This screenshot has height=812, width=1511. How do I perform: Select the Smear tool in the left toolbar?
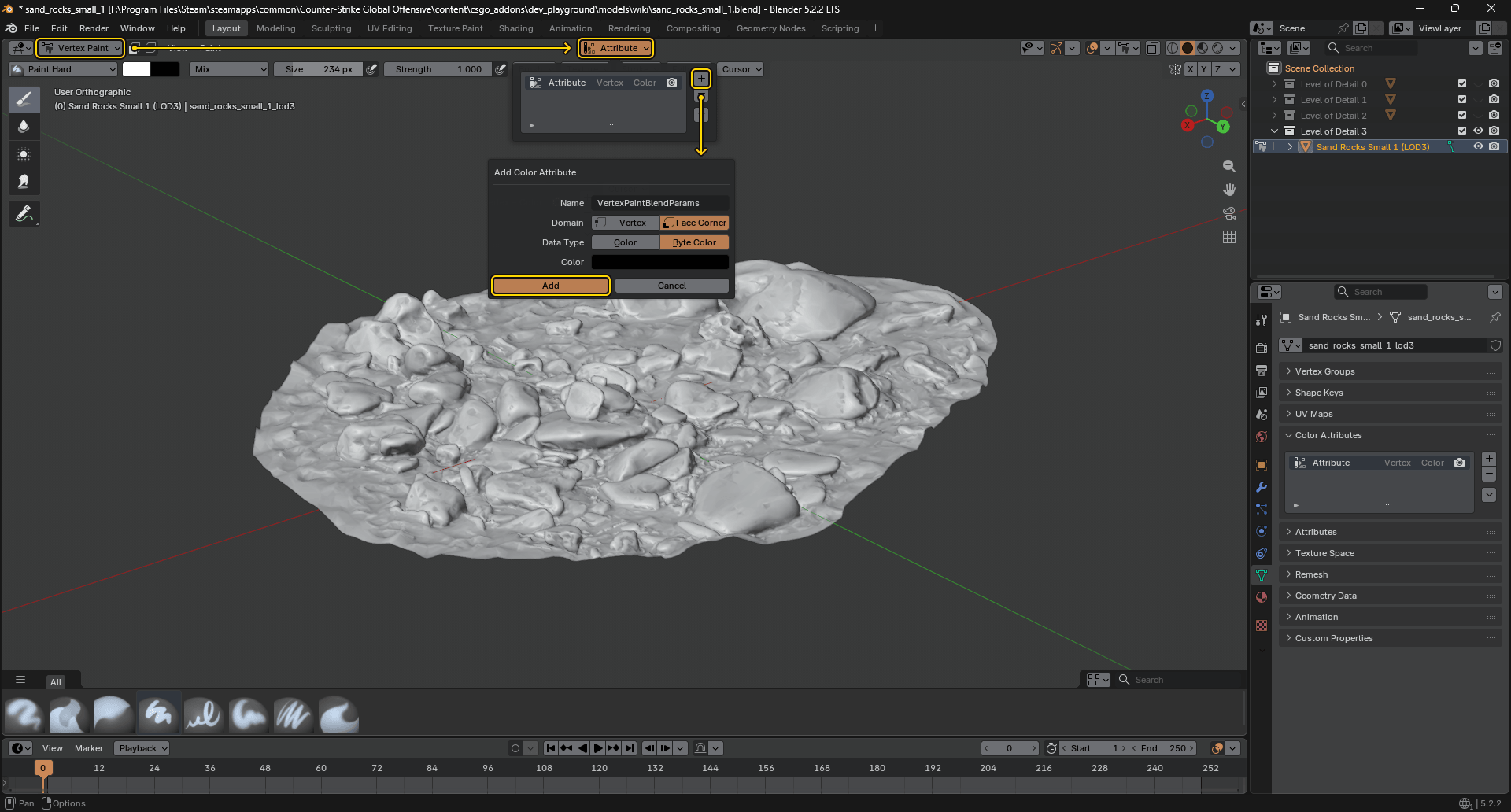pyautogui.click(x=24, y=182)
